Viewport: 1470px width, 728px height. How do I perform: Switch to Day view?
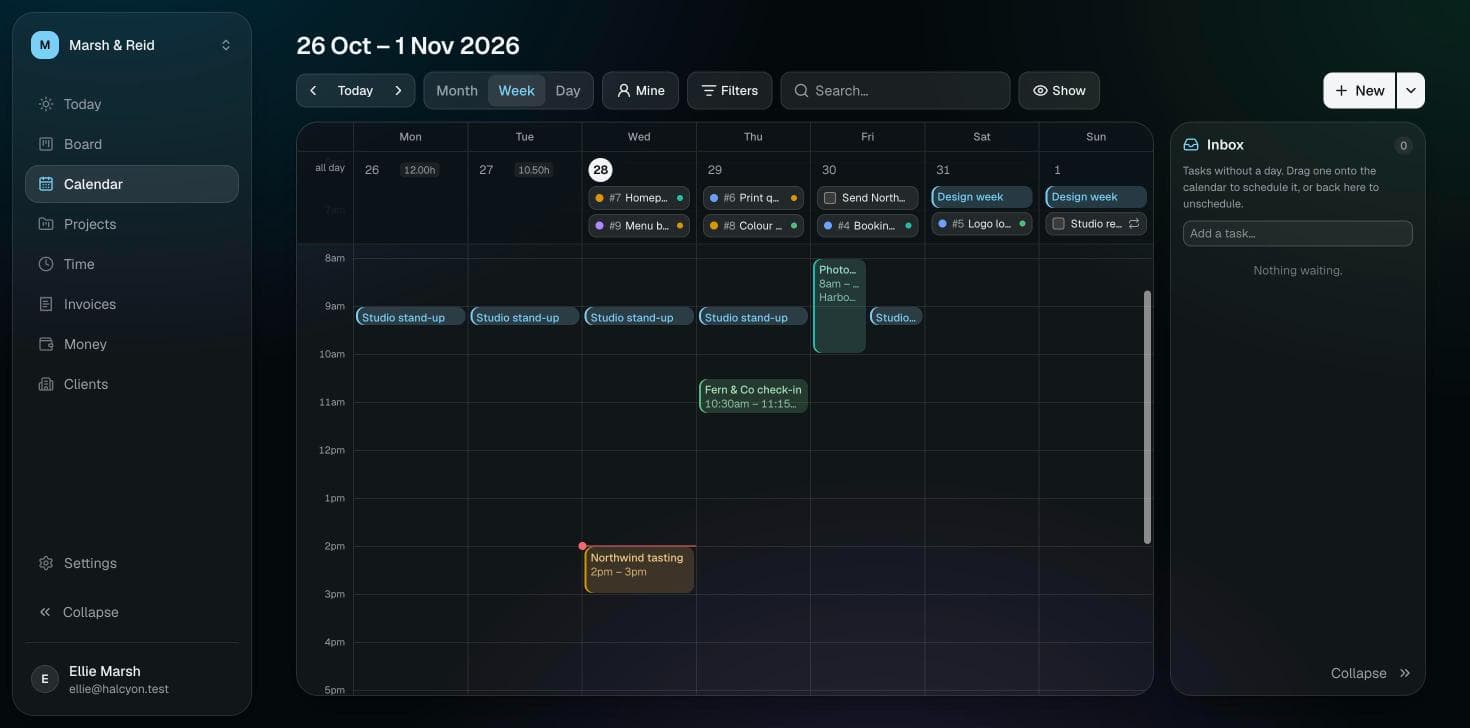[568, 90]
